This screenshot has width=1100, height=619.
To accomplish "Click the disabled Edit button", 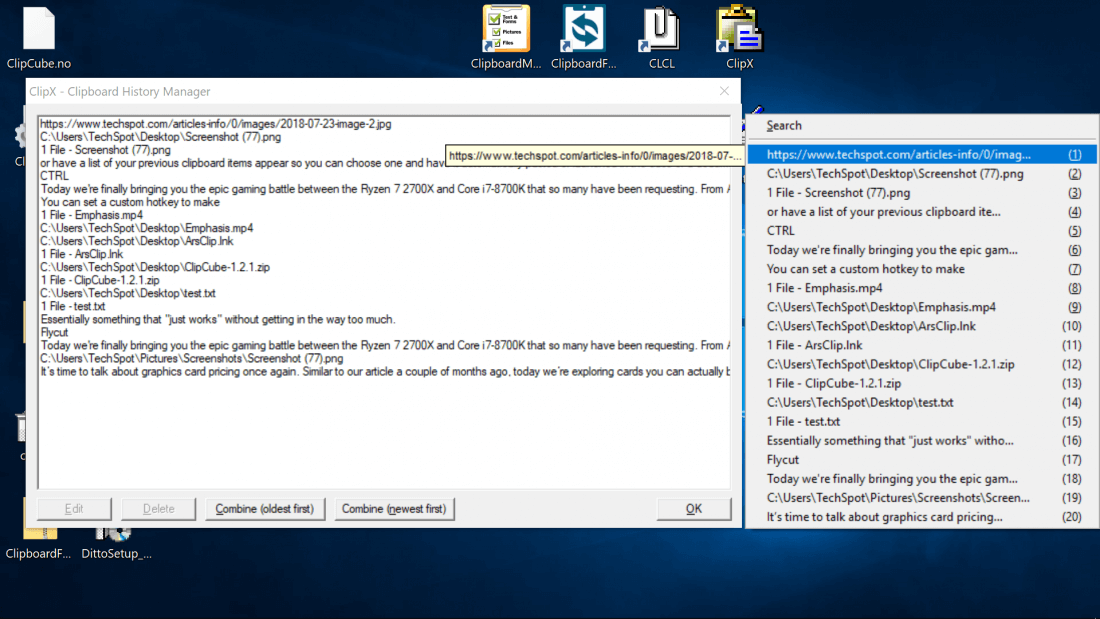I will tap(74, 509).
